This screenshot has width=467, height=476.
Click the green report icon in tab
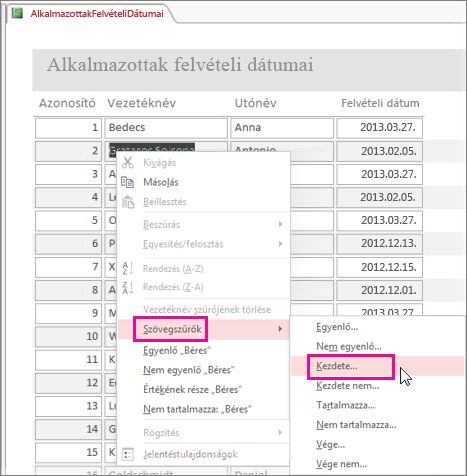pyautogui.click(x=17, y=13)
